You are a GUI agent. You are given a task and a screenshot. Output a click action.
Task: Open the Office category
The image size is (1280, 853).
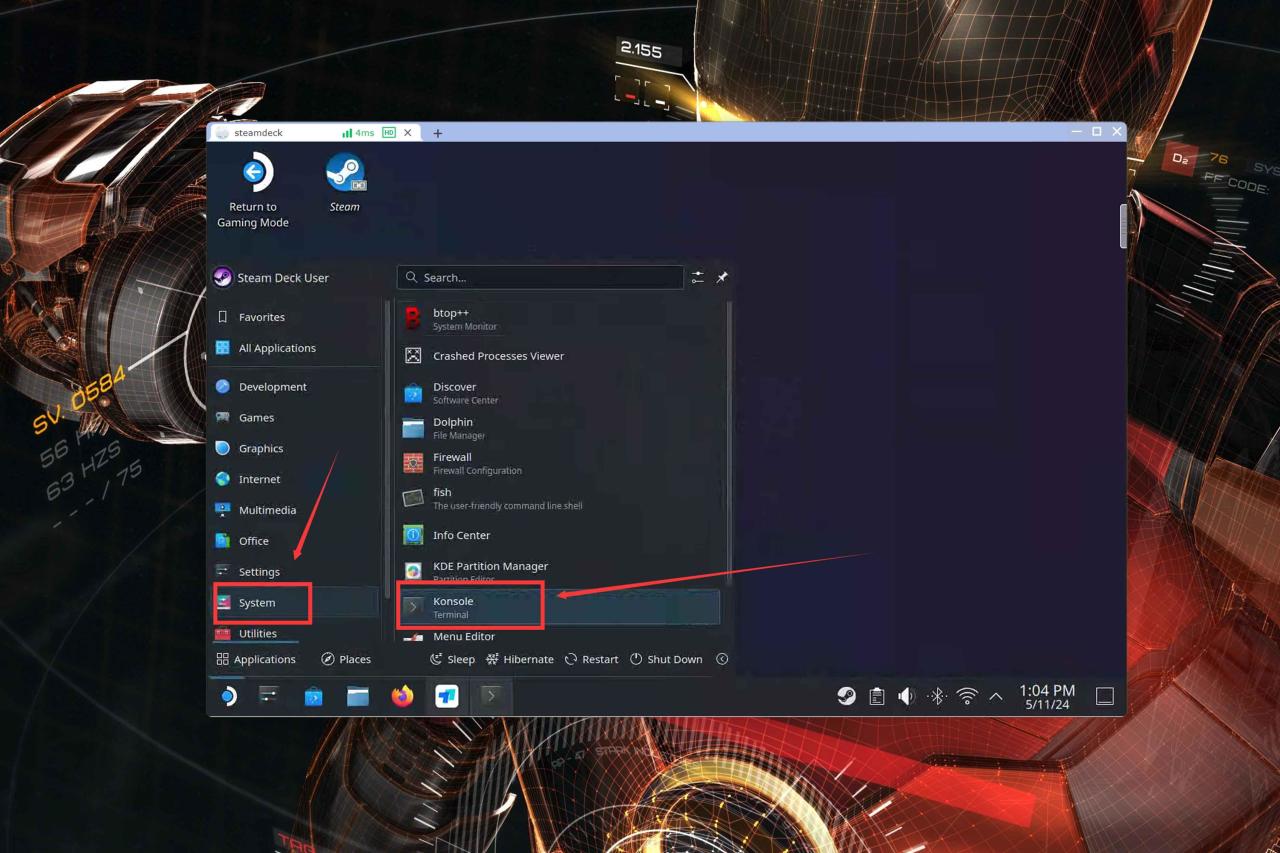296,541
